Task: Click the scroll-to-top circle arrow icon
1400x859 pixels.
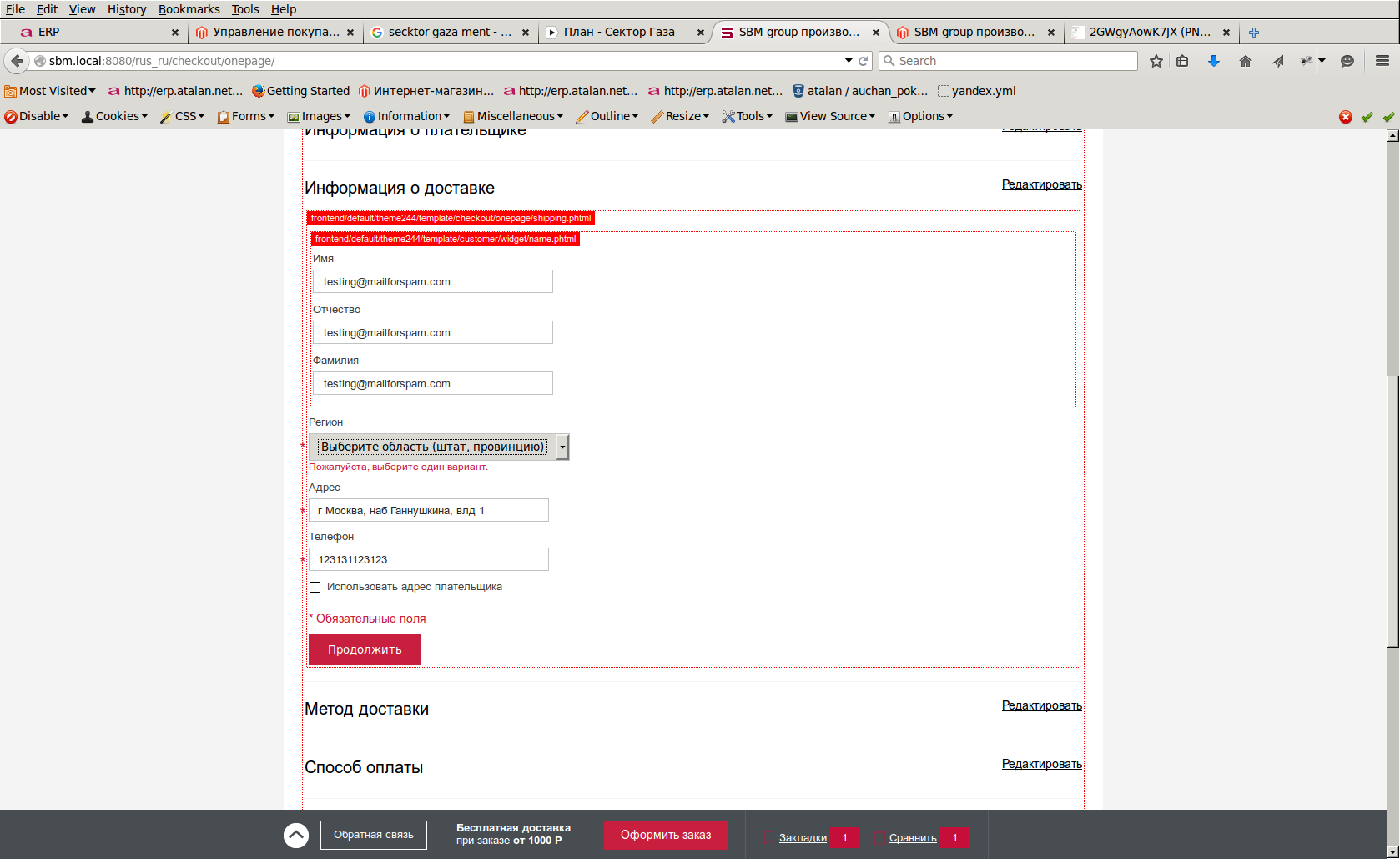Action: 296,836
